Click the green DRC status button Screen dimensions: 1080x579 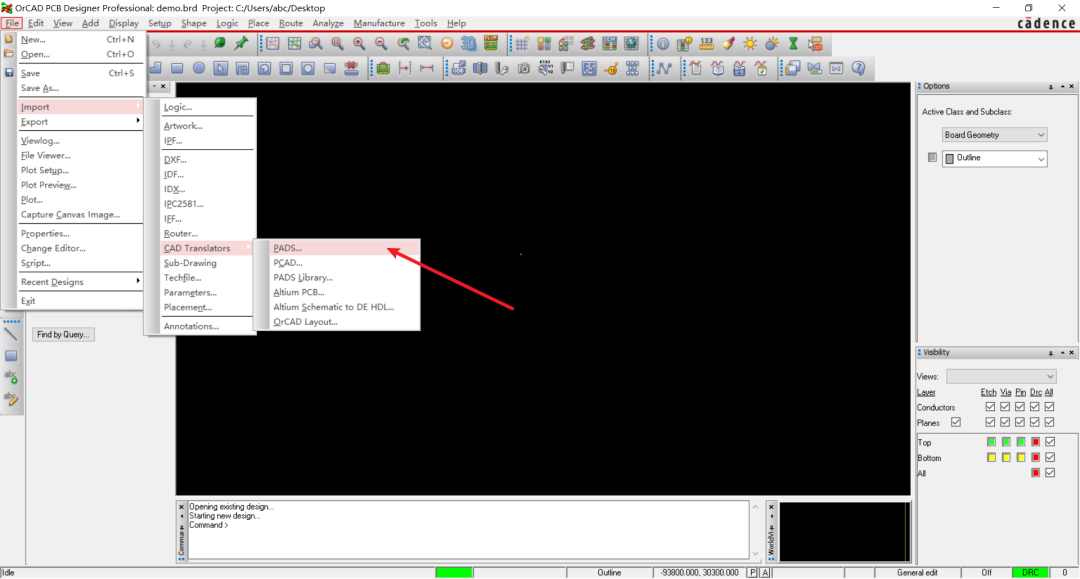click(x=1030, y=573)
